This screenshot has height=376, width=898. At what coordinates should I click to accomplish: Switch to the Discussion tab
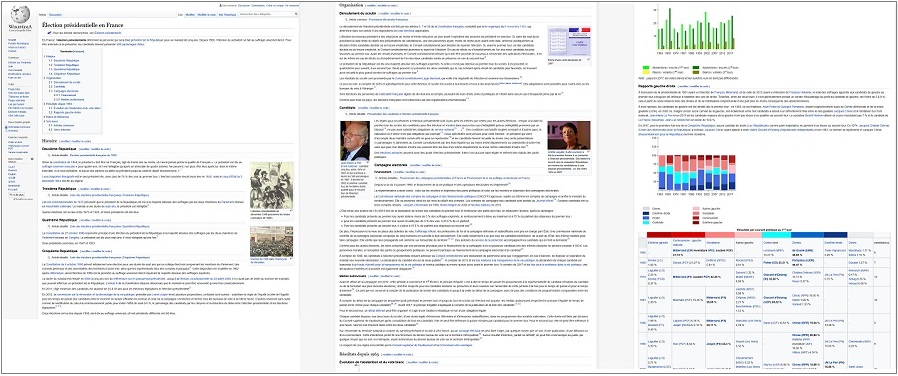[x=56, y=15]
